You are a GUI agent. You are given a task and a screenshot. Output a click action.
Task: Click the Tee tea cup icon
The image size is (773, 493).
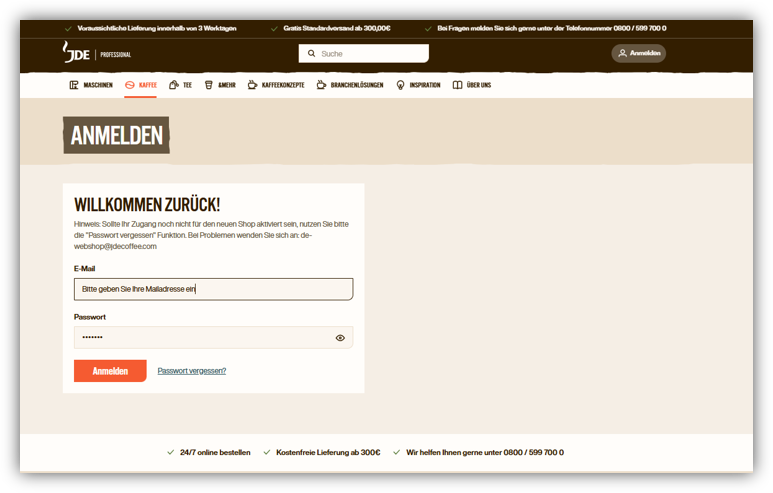pos(174,85)
